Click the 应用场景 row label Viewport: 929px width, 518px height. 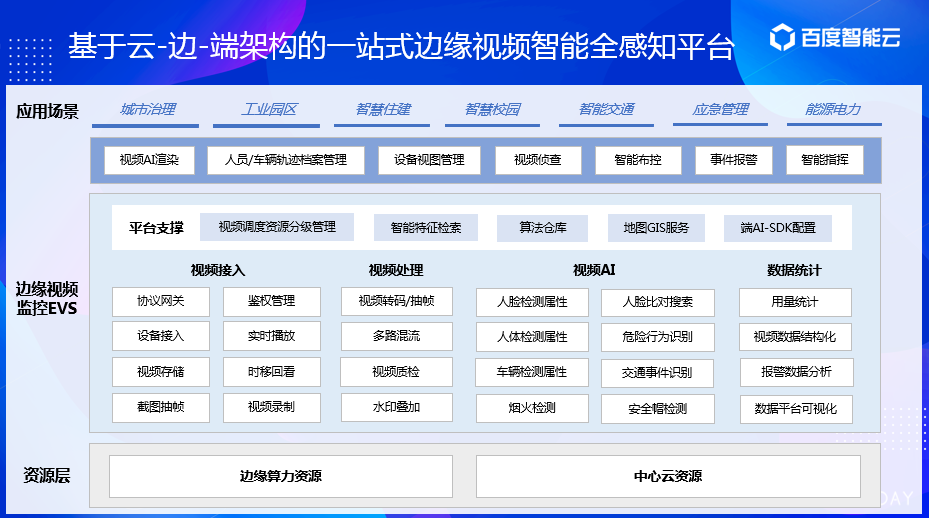47,111
